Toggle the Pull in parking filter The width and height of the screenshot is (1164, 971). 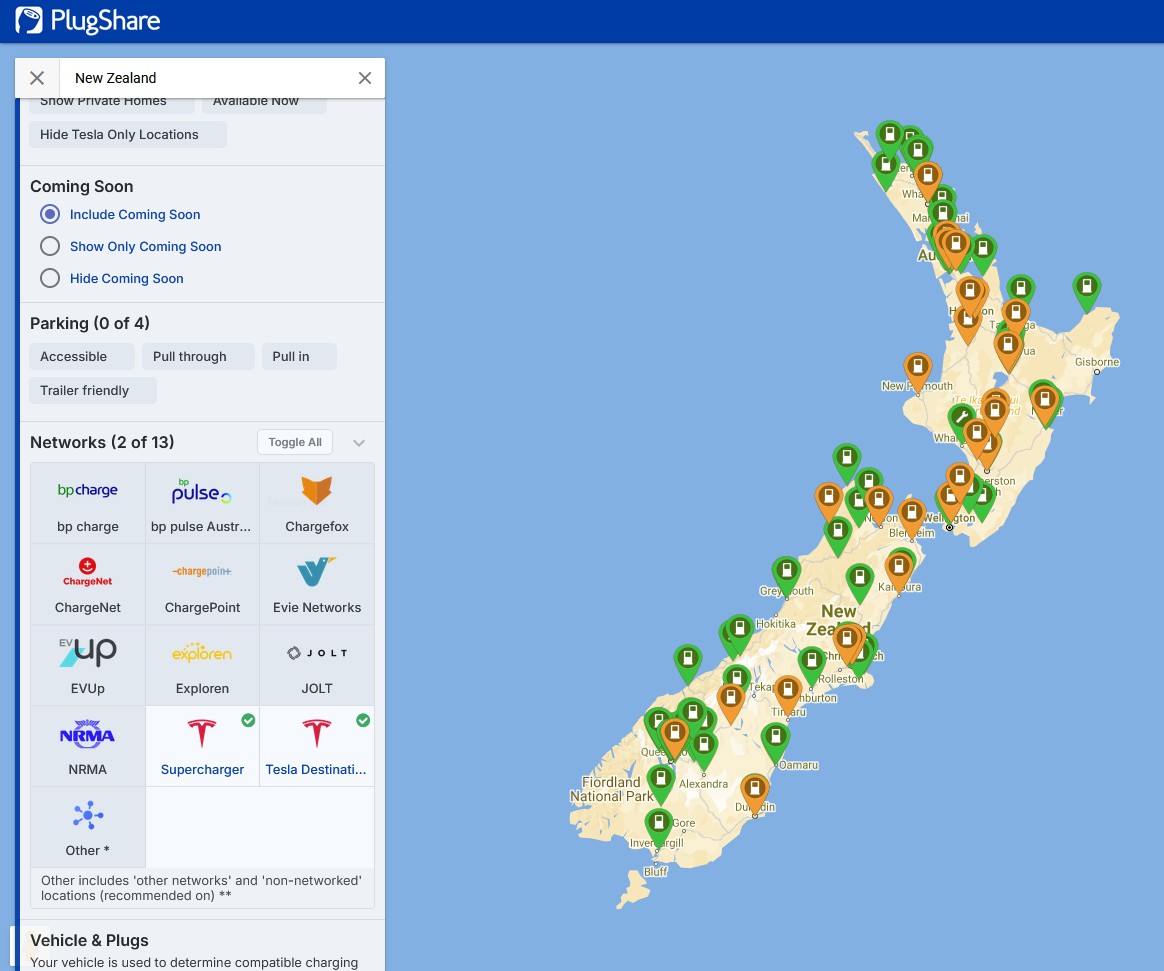point(299,356)
